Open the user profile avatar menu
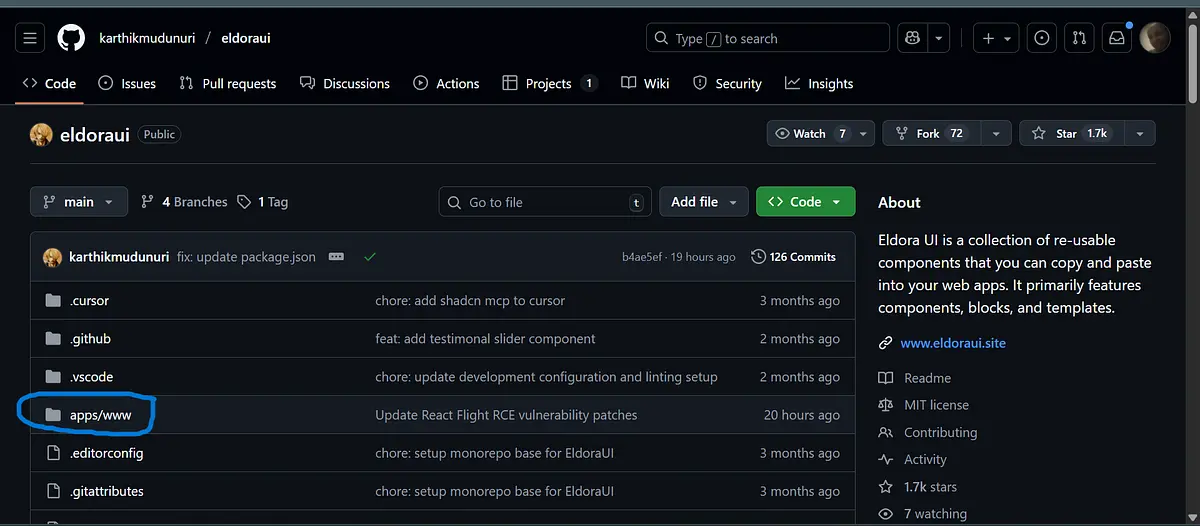Image resolution: width=1200 pixels, height=526 pixels. coord(1155,38)
